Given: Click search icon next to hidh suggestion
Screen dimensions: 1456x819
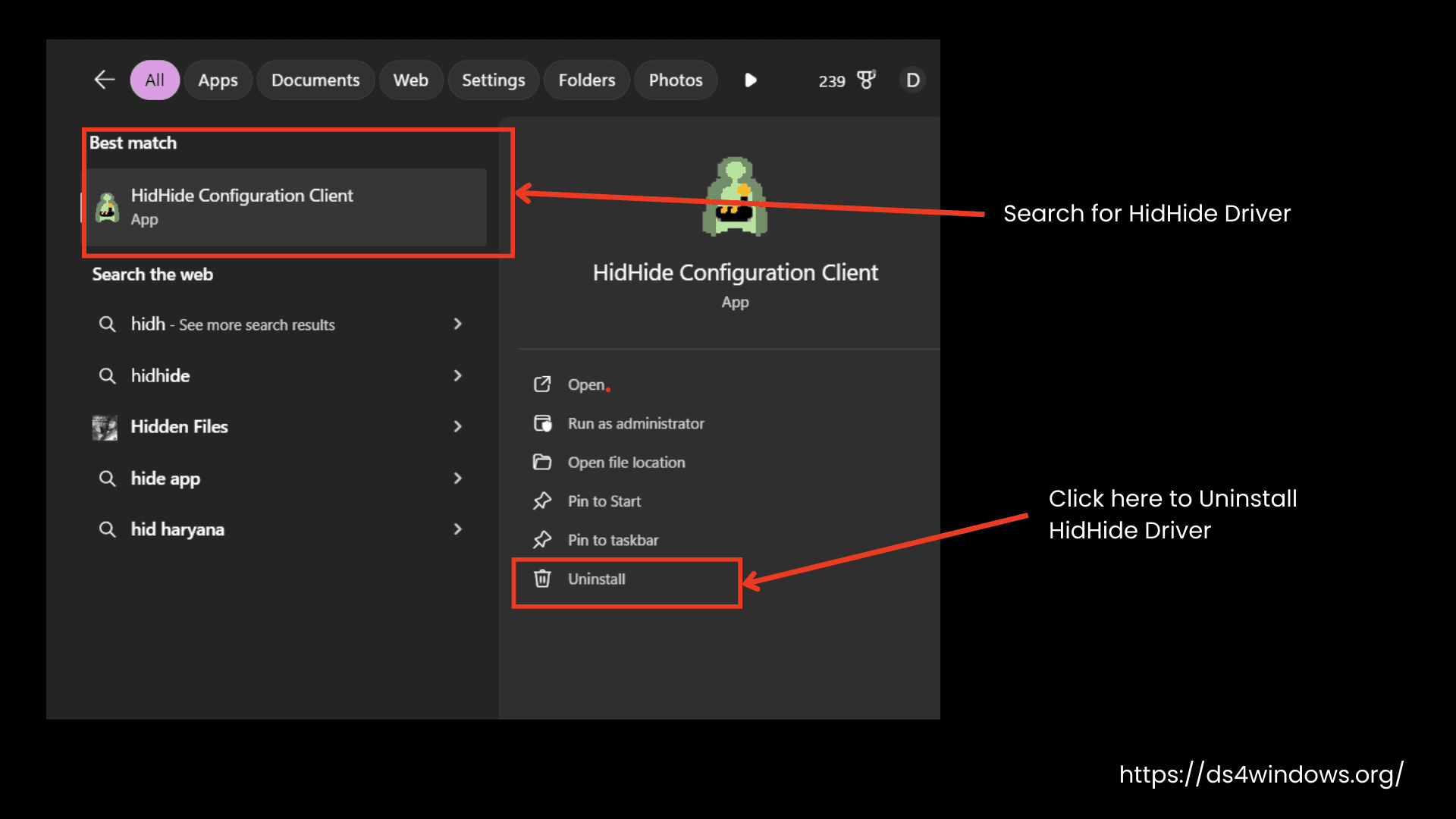Looking at the screenshot, I should 108,325.
